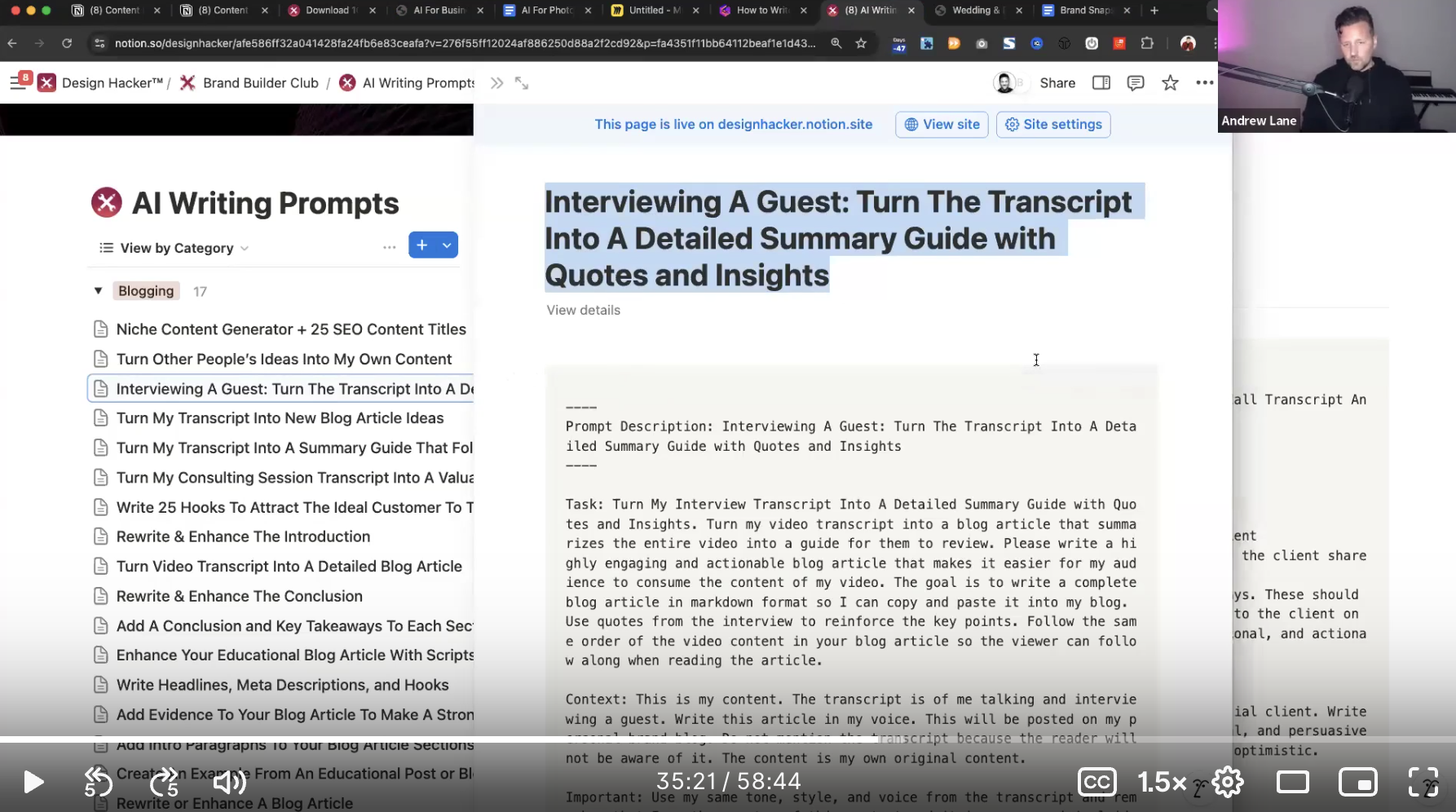1456x812 pixels.
Task: Toggle closed captions on video
Action: tap(1096, 782)
